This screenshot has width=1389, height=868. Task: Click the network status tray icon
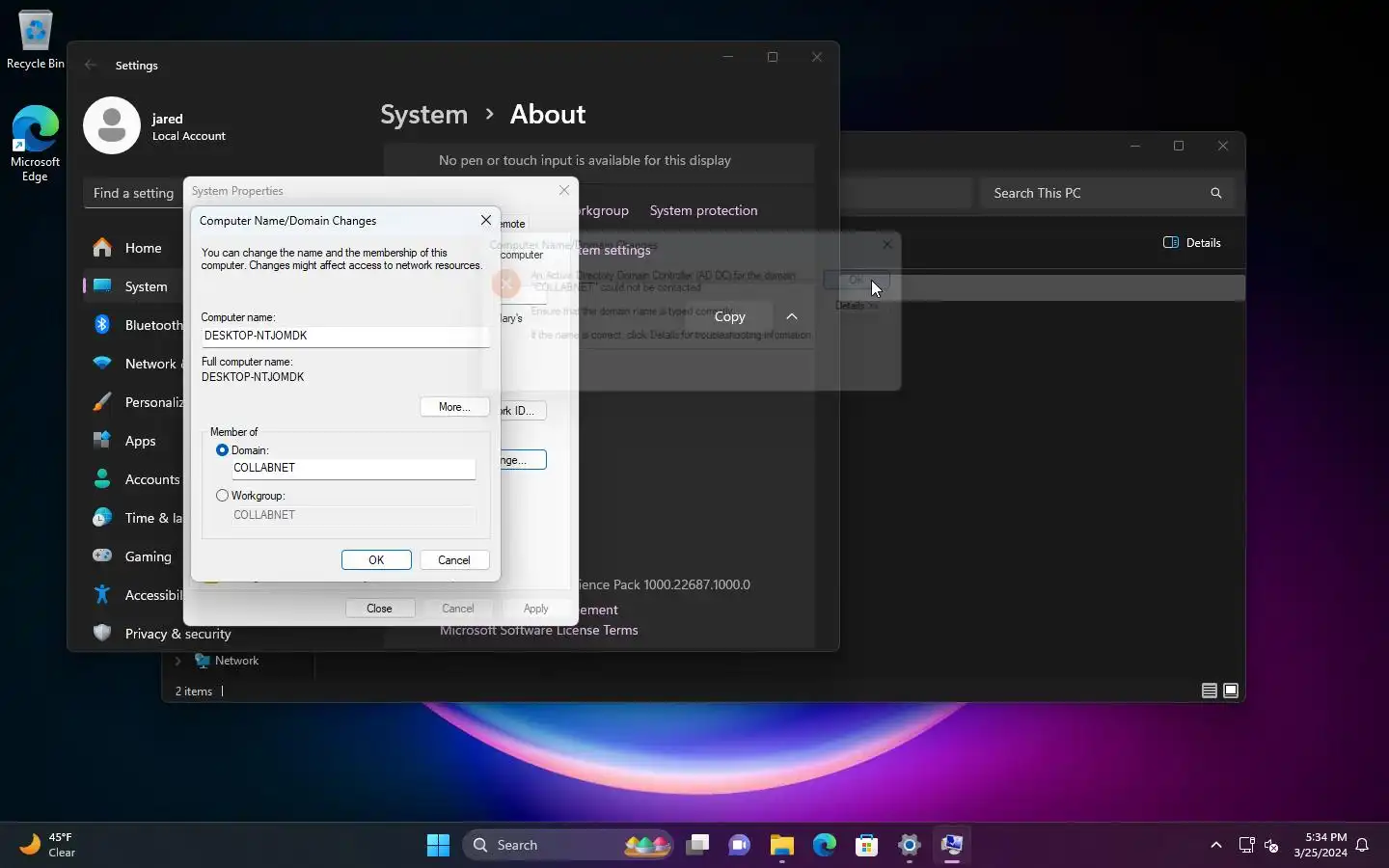click(x=1246, y=846)
